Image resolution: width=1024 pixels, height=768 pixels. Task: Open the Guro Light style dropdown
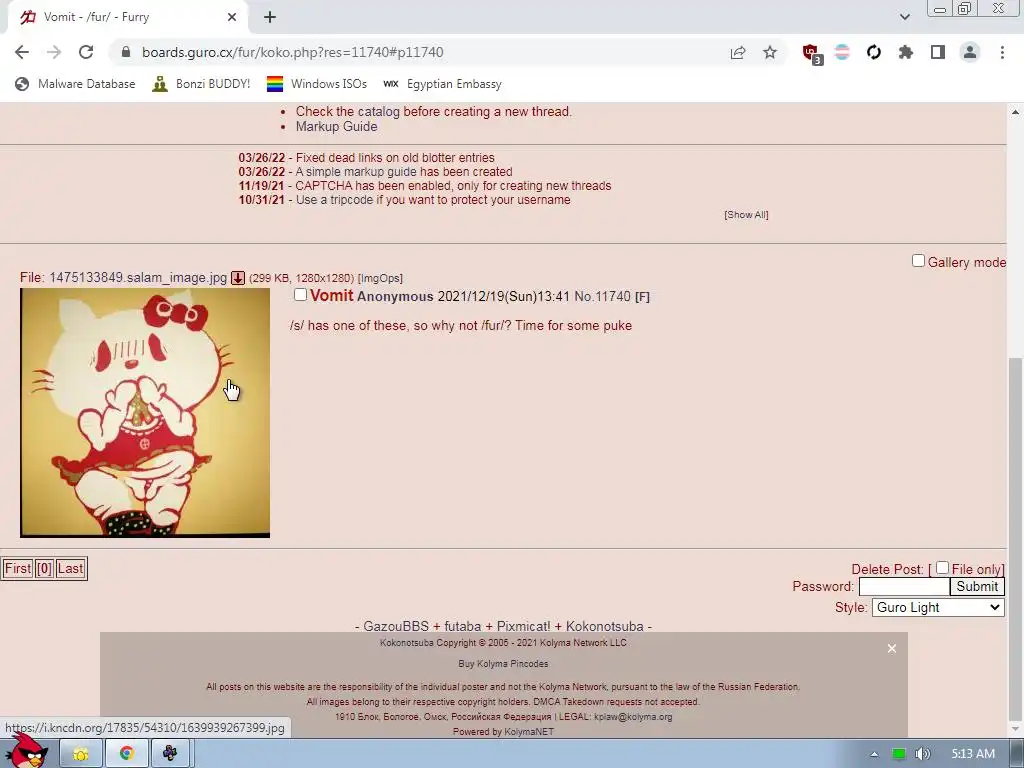938,607
